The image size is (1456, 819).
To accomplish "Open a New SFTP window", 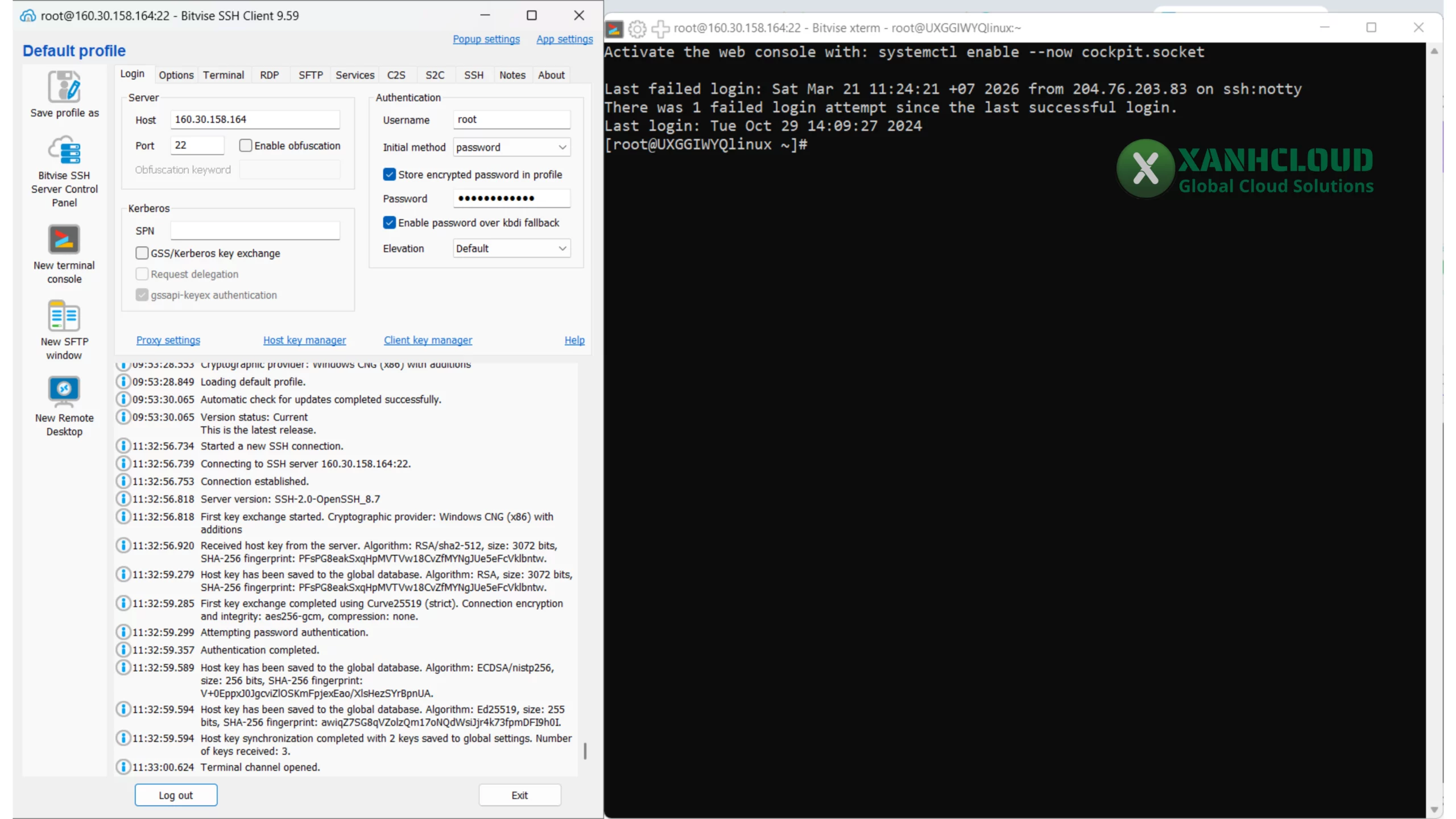I will click(64, 316).
